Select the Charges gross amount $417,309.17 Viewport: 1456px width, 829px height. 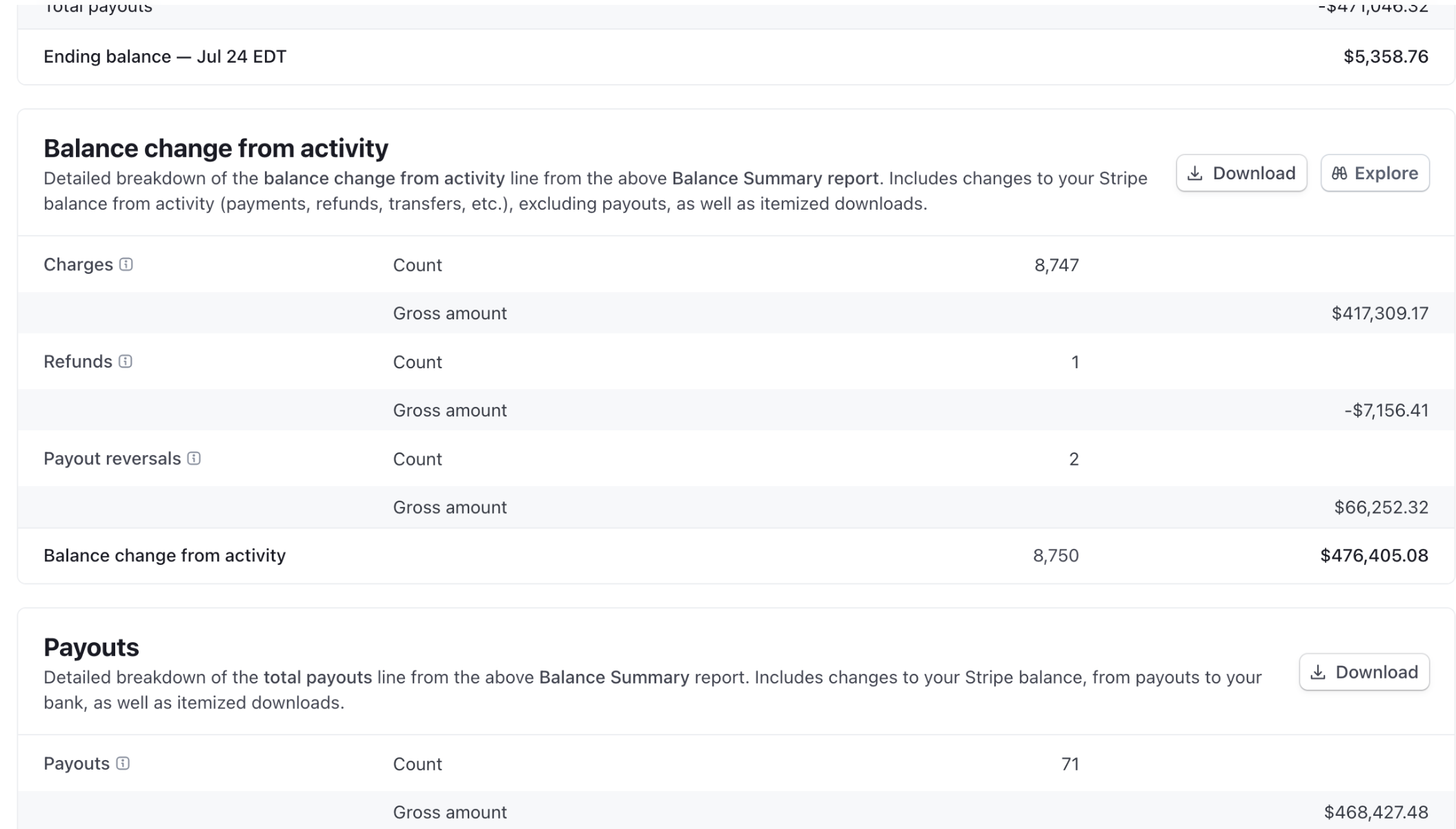[1379, 313]
